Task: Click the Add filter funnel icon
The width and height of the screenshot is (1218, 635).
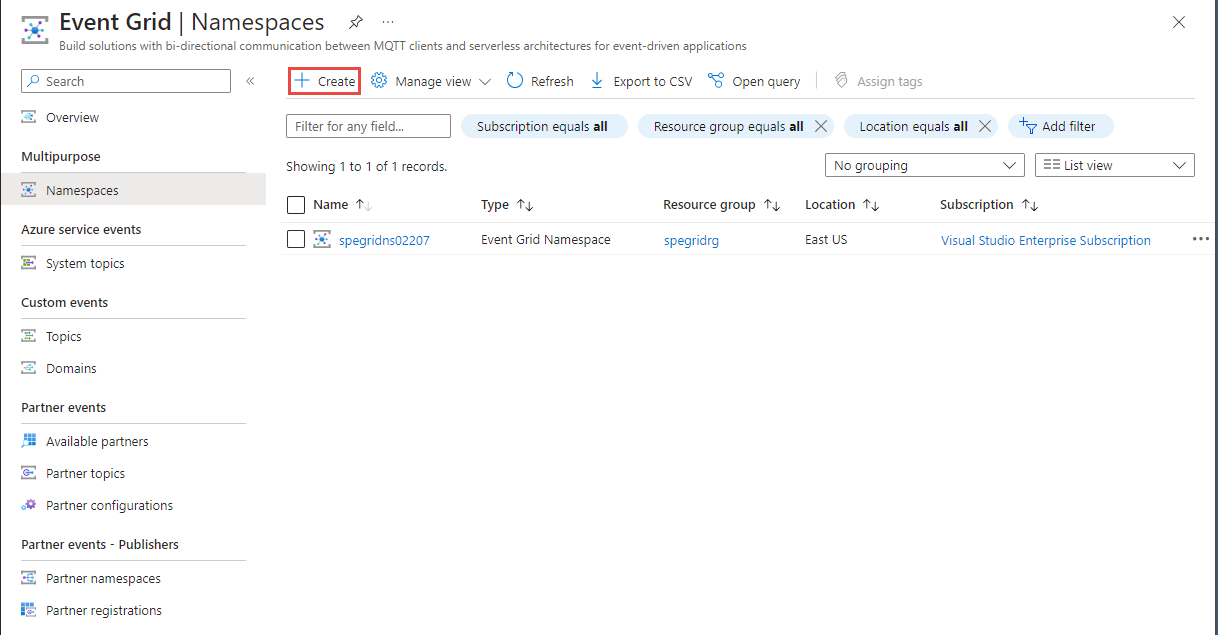Action: click(1027, 125)
